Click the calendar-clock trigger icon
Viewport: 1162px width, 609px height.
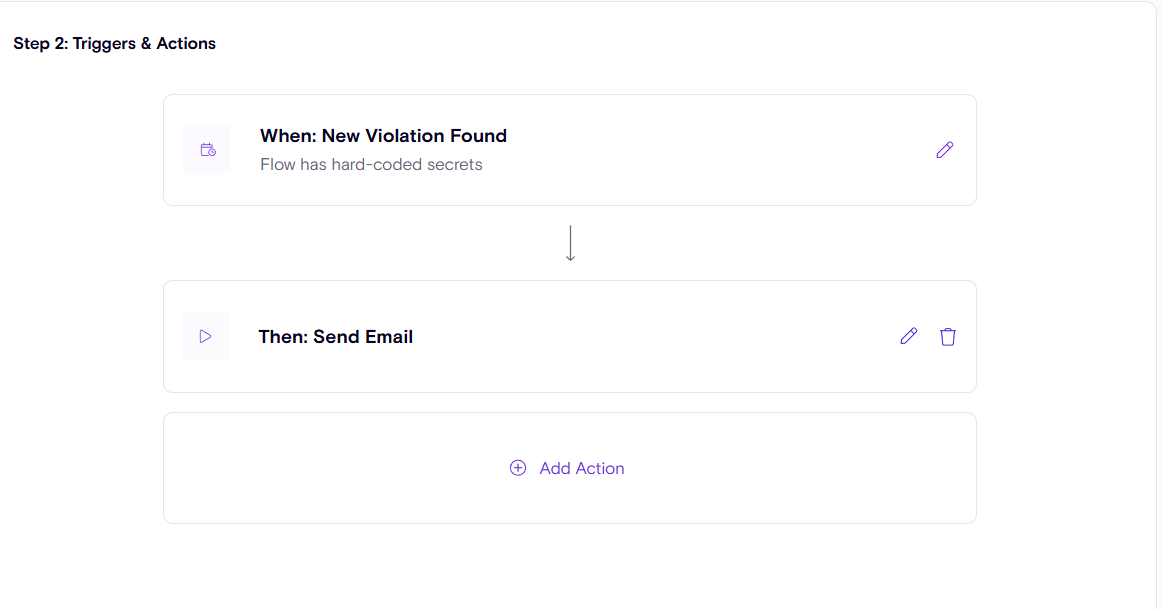point(208,150)
